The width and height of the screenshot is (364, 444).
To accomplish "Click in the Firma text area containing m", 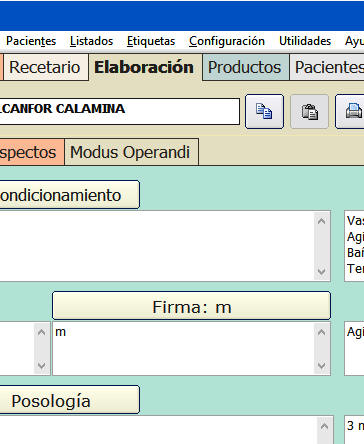I will [x=183, y=348].
